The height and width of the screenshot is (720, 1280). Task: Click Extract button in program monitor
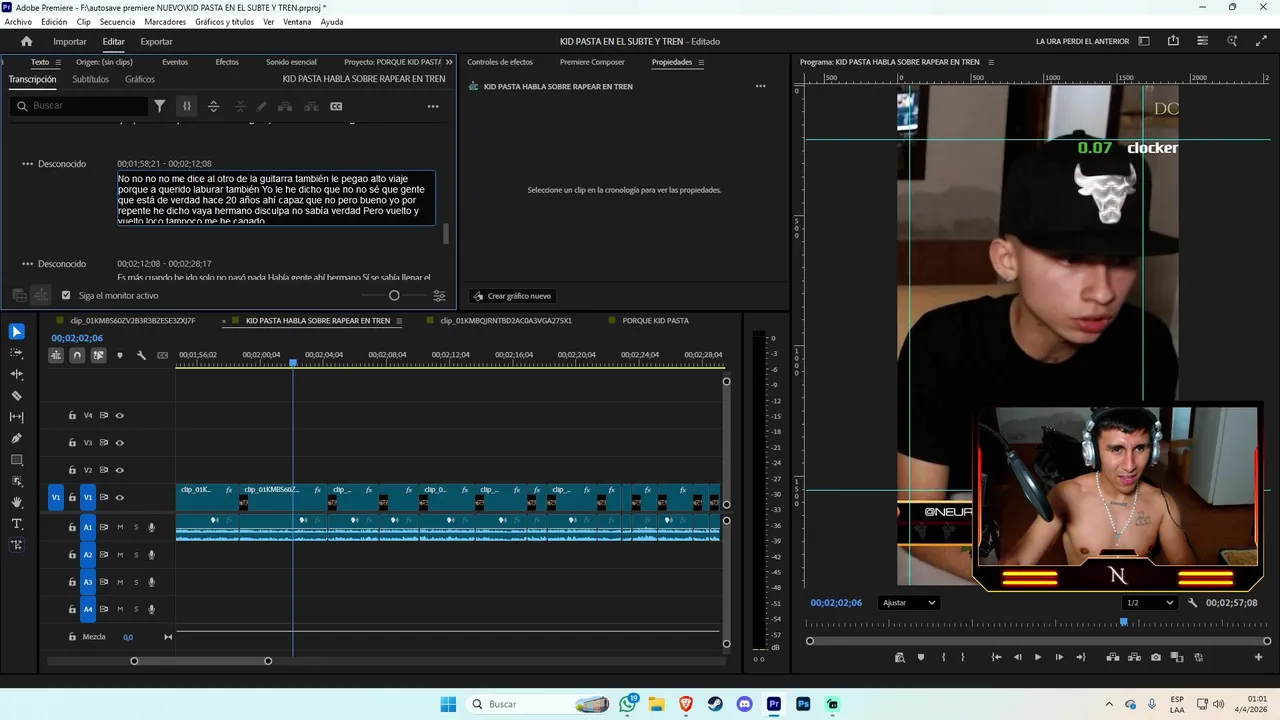pyautogui.click(x=1134, y=657)
